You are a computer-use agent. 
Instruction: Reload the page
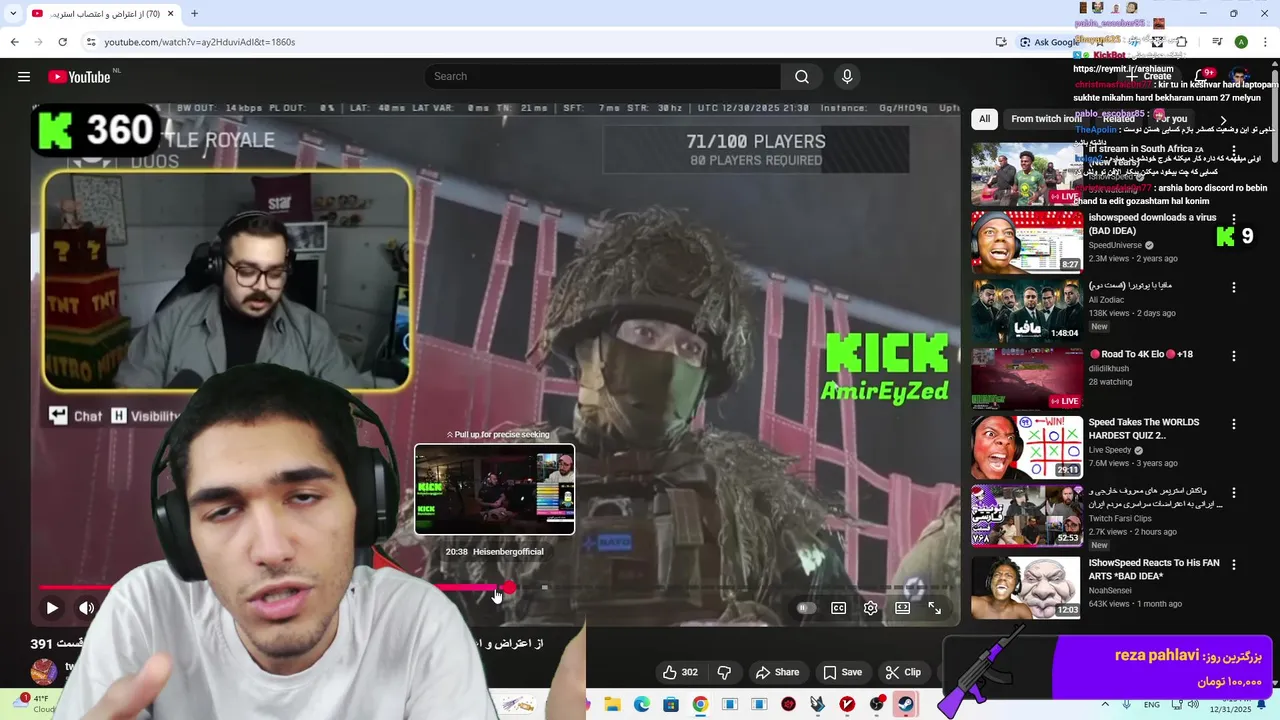pyautogui.click(x=62, y=42)
